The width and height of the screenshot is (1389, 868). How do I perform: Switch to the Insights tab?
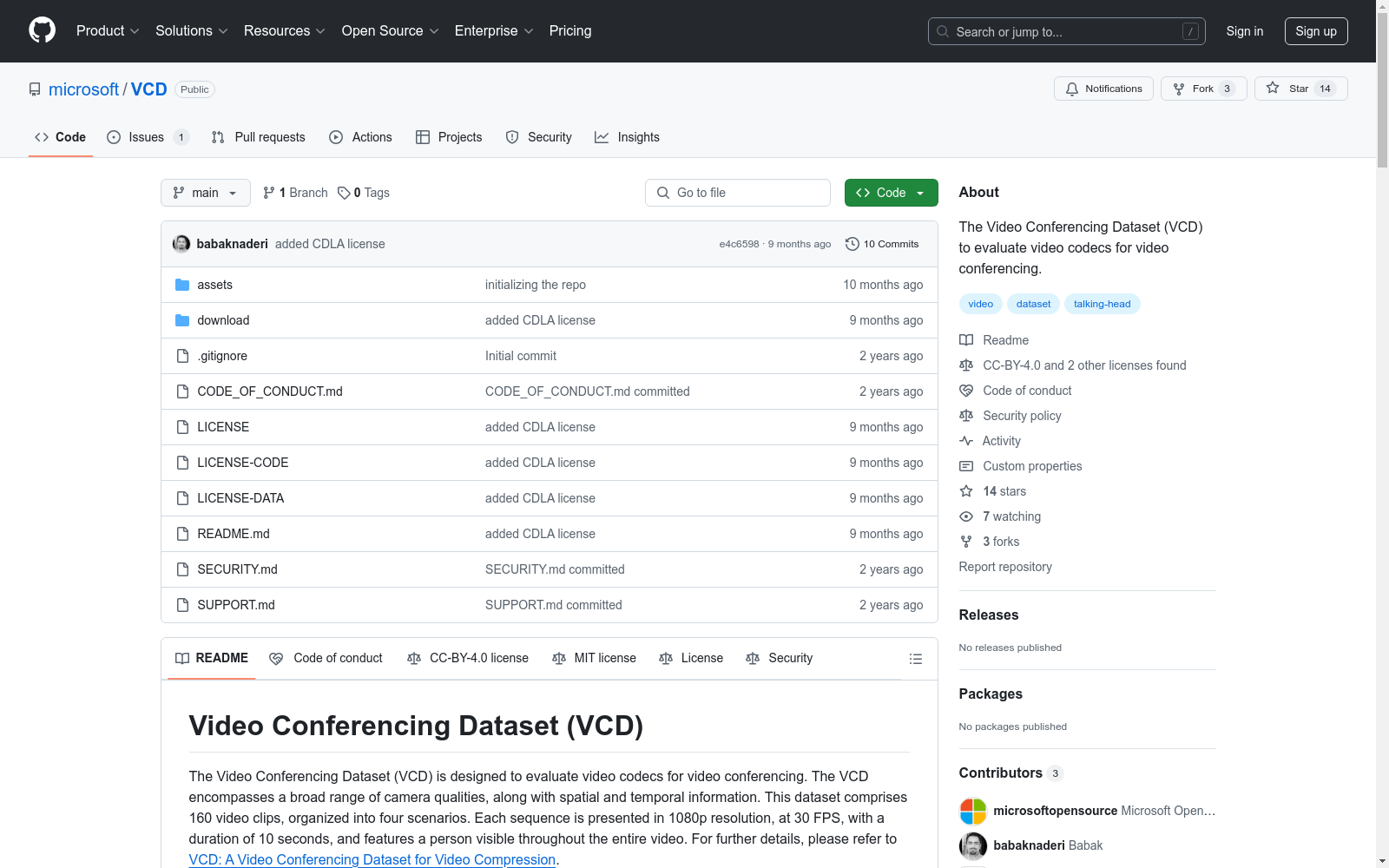(x=627, y=137)
